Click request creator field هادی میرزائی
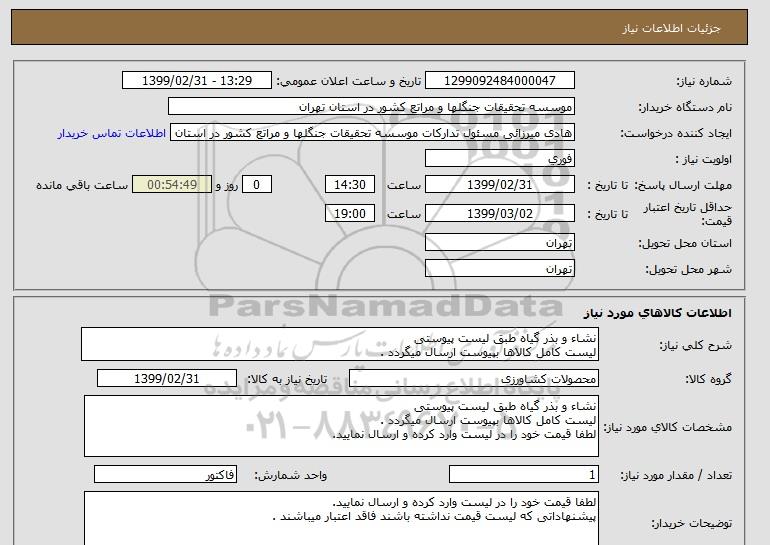 click(372, 133)
